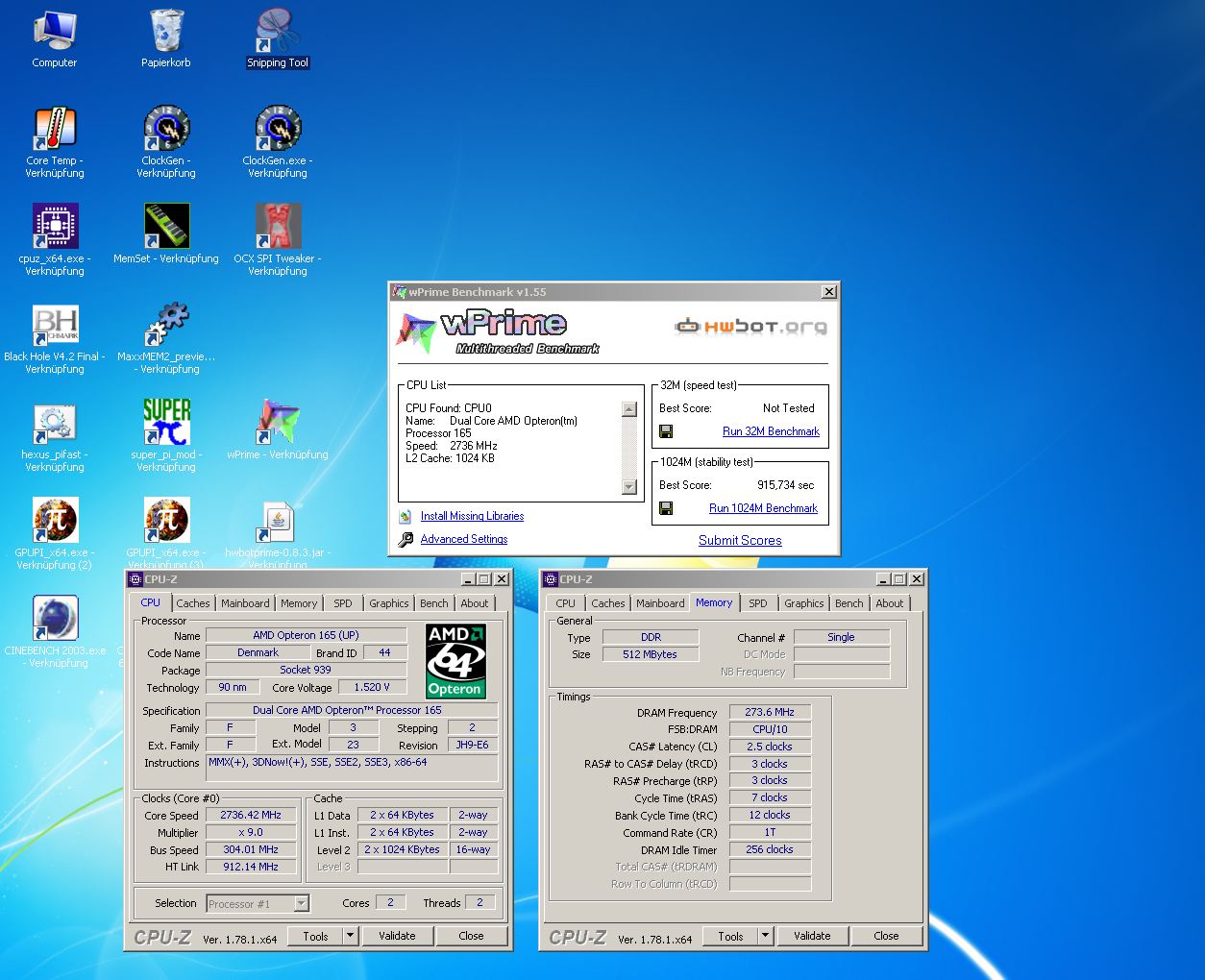Open Graphics tab in left CPU-Z window

(389, 603)
